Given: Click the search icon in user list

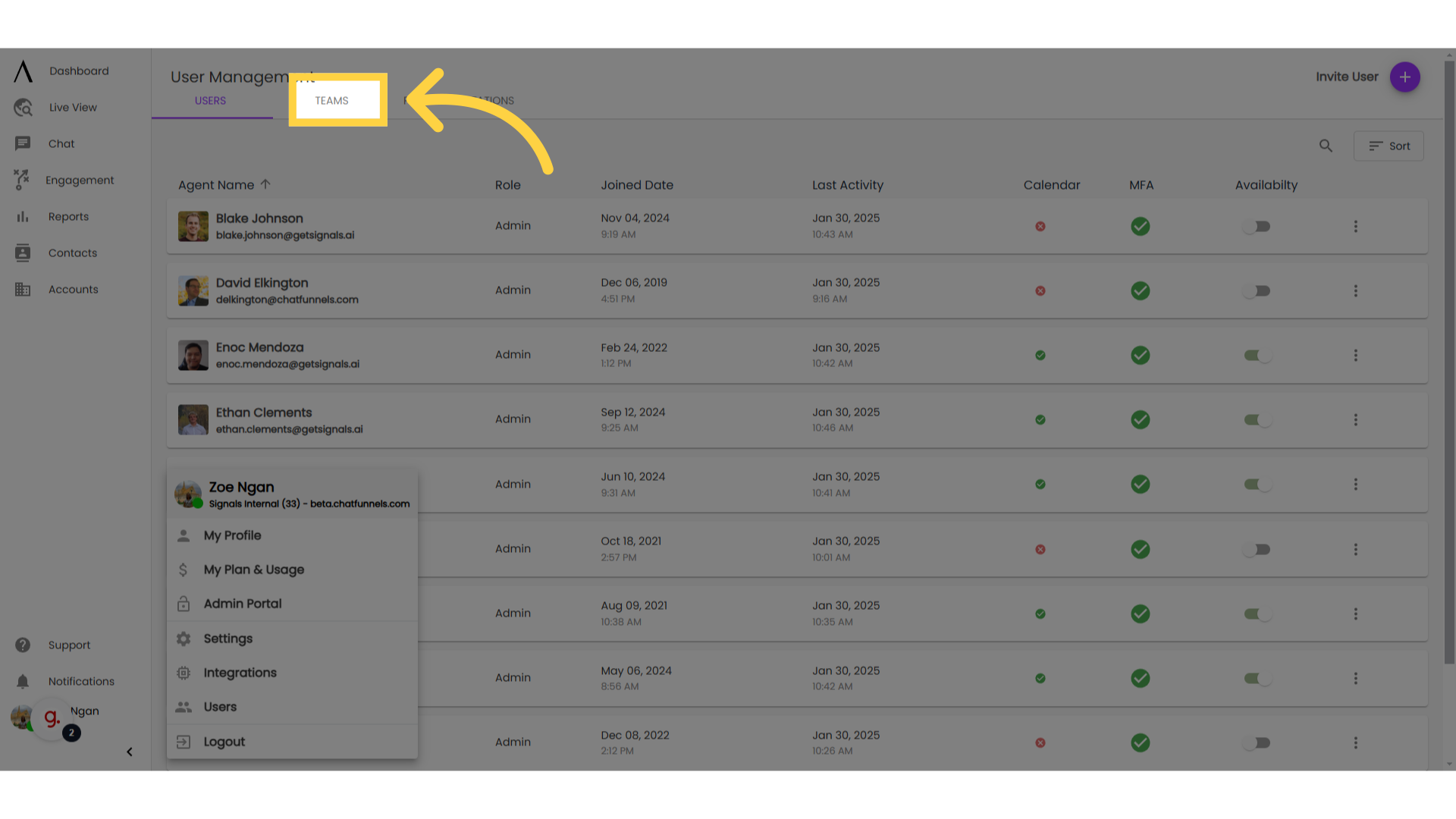Looking at the screenshot, I should (x=1326, y=146).
